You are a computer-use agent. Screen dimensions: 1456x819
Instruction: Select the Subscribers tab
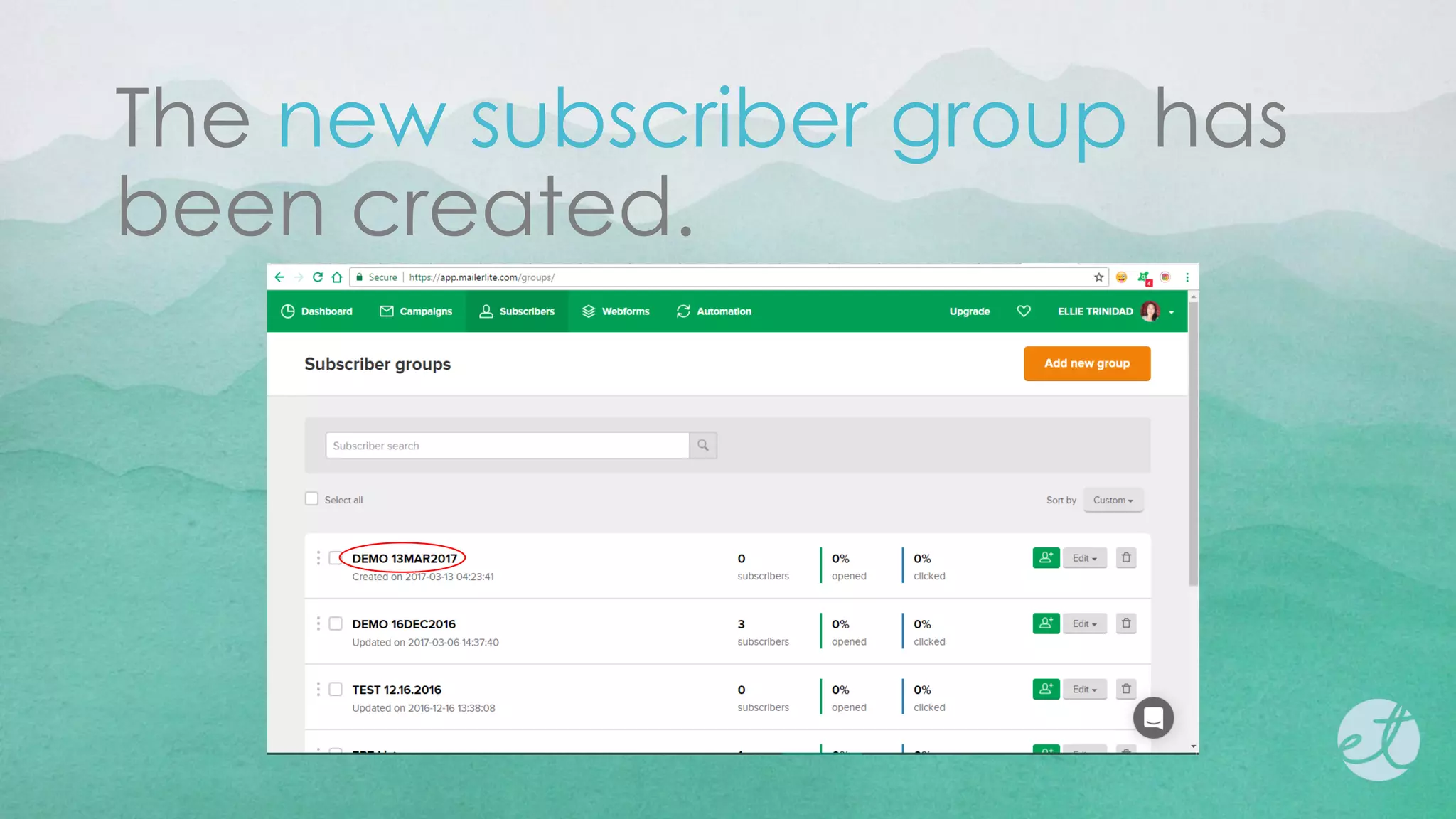click(517, 311)
